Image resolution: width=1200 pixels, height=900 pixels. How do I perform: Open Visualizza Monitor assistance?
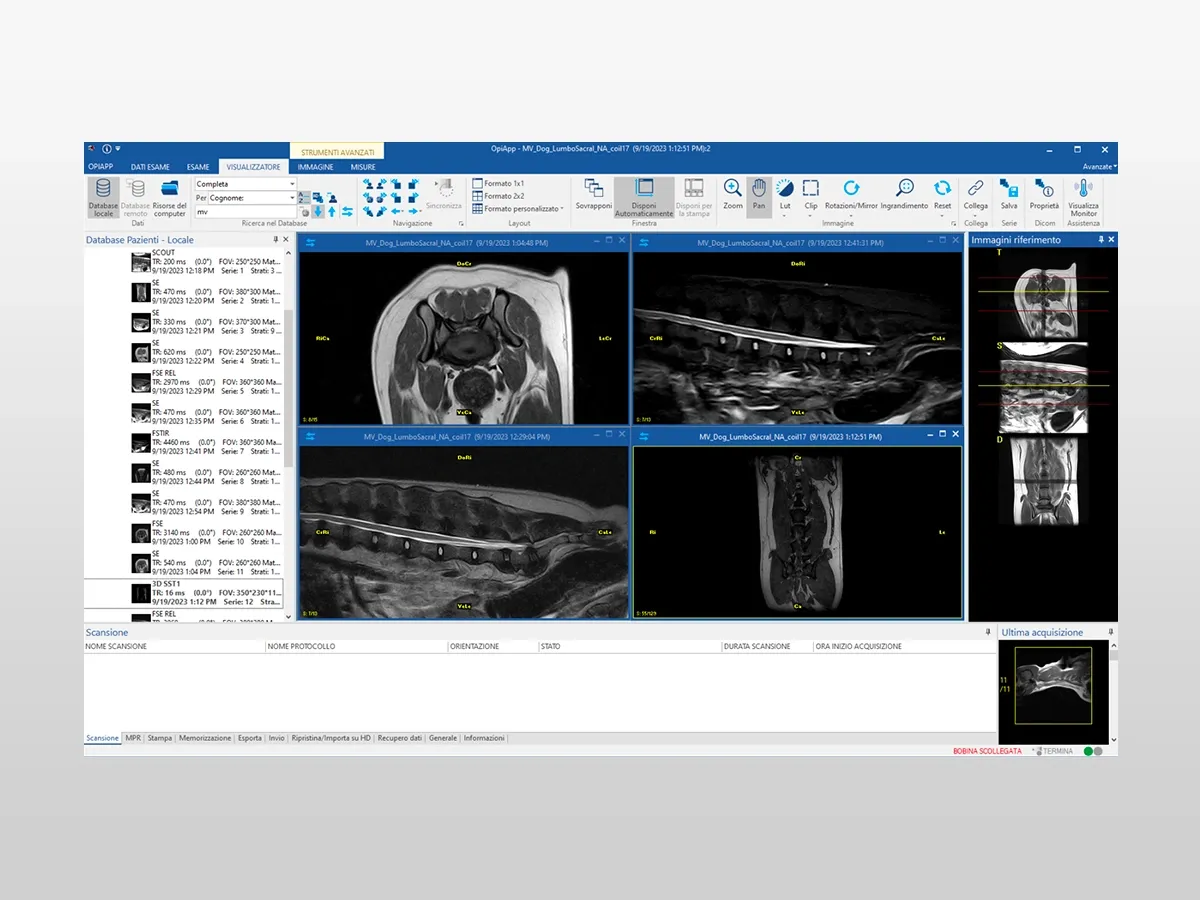1083,197
